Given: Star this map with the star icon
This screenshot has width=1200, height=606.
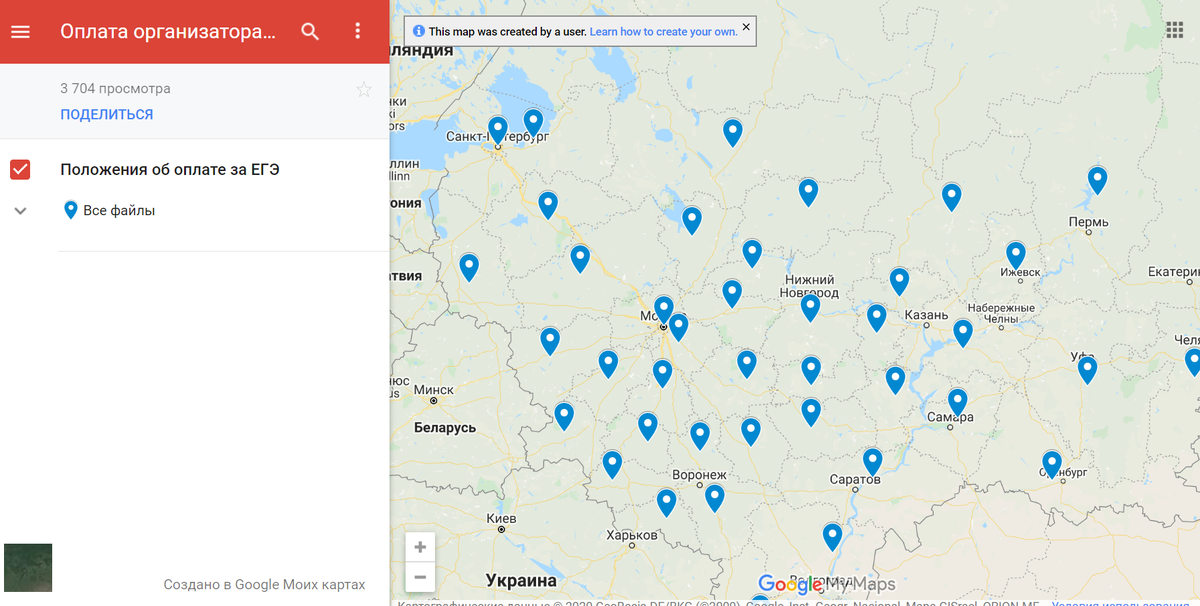Looking at the screenshot, I should pyautogui.click(x=364, y=90).
